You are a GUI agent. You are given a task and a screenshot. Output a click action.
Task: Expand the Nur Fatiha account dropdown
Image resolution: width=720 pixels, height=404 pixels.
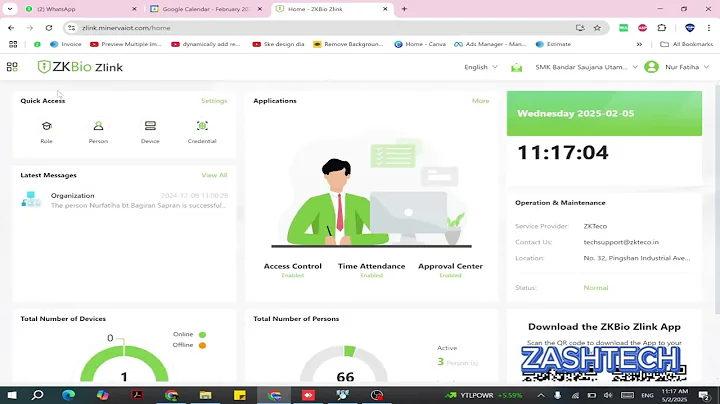[x=706, y=67]
